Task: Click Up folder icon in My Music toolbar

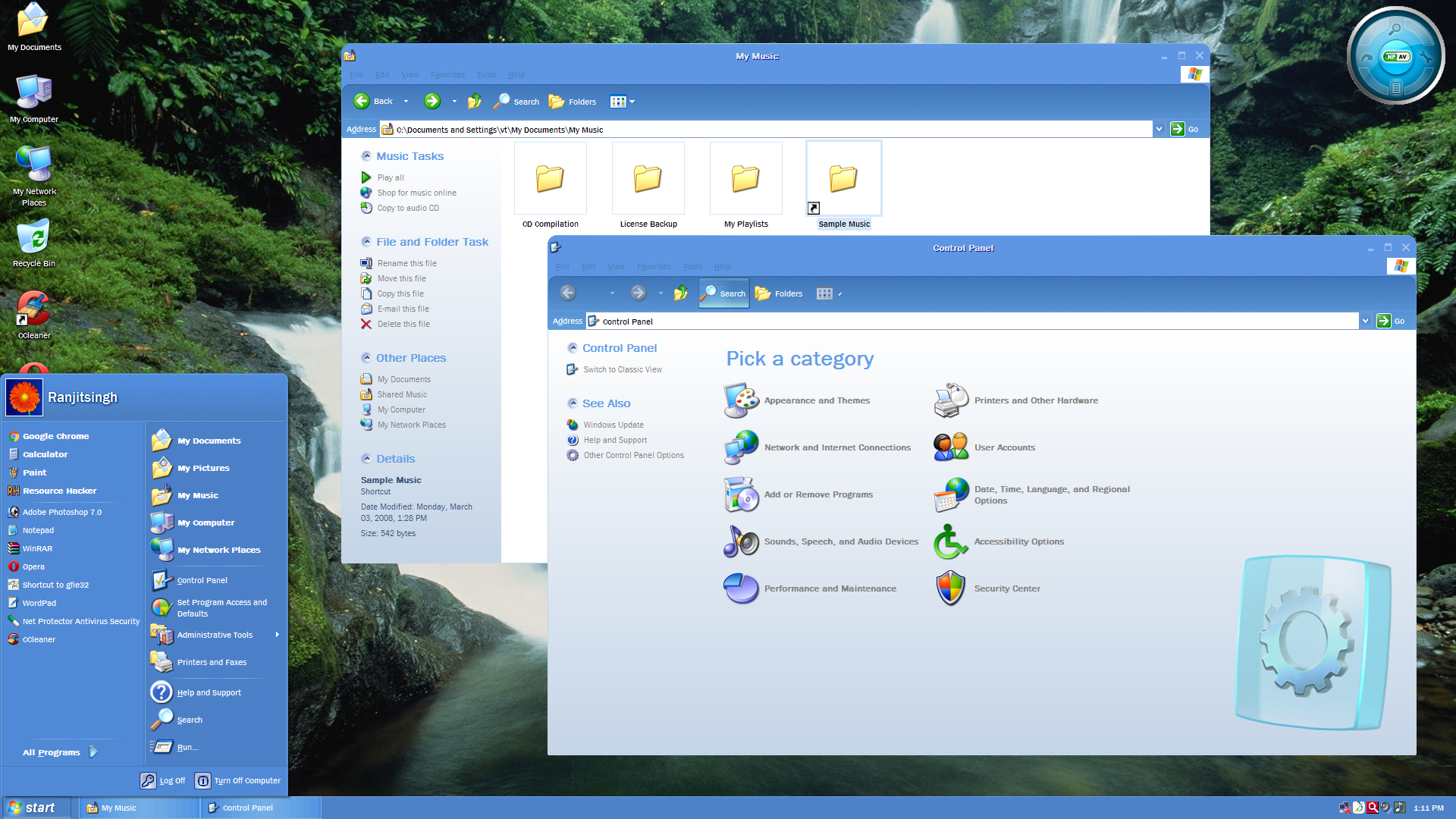Action: (475, 101)
